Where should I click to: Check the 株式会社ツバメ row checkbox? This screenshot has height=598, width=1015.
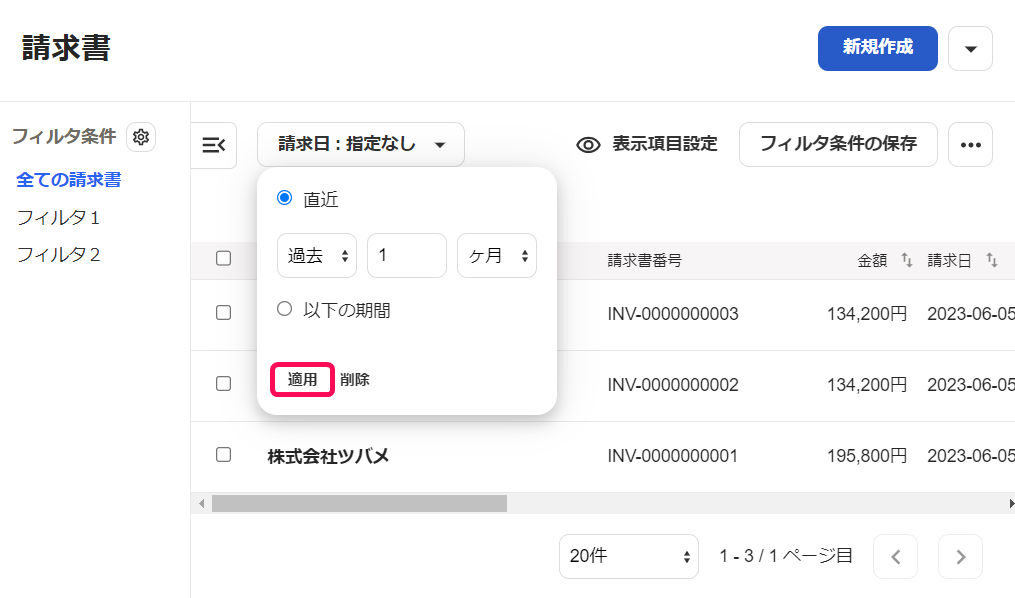tap(223, 454)
